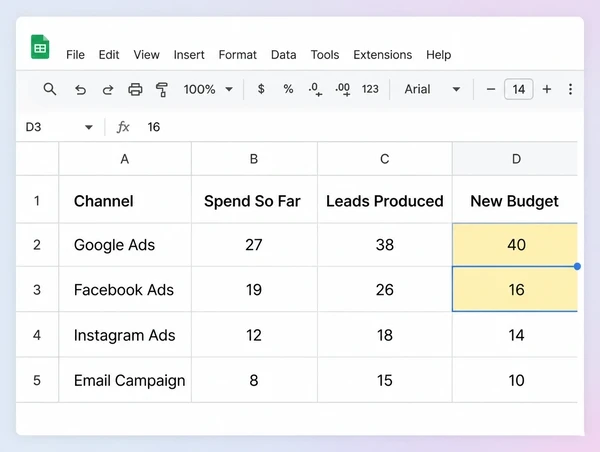Select cell with leads value 26
Viewport: 600px width, 452px height.
click(x=385, y=289)
